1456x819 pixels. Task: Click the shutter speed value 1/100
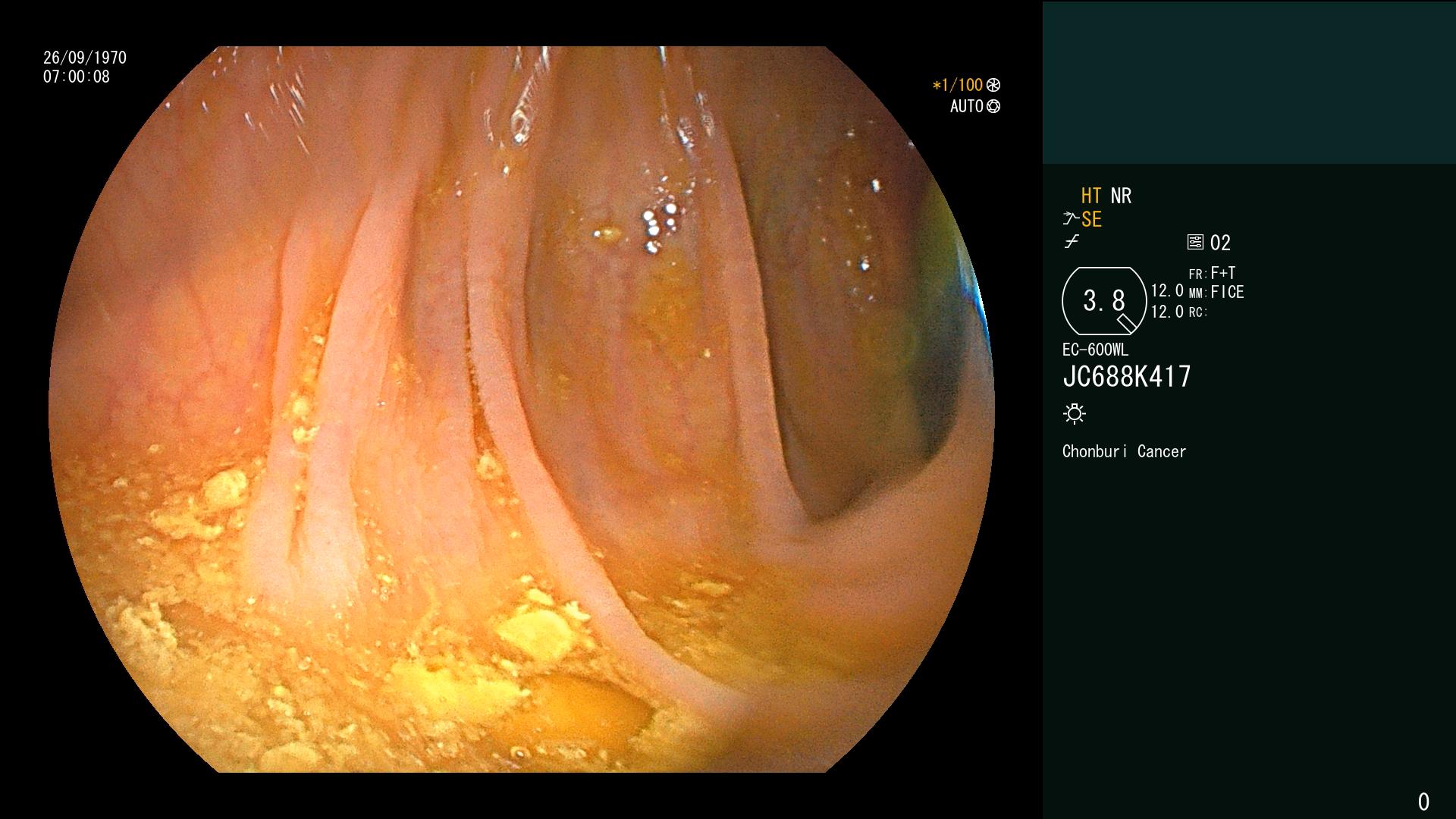(962, 86)
